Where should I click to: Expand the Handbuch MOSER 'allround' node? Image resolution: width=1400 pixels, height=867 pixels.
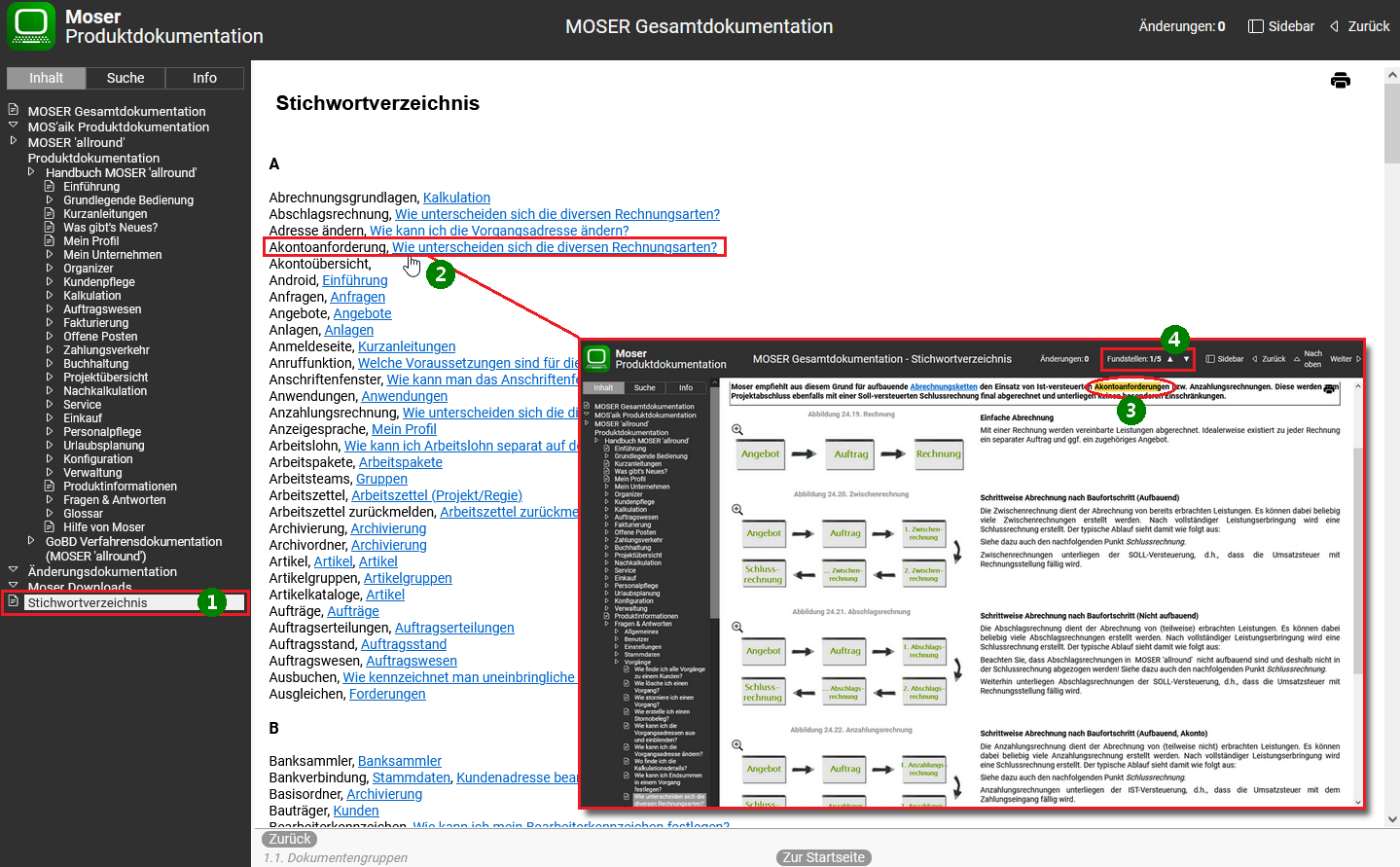[x=31, y=171]
